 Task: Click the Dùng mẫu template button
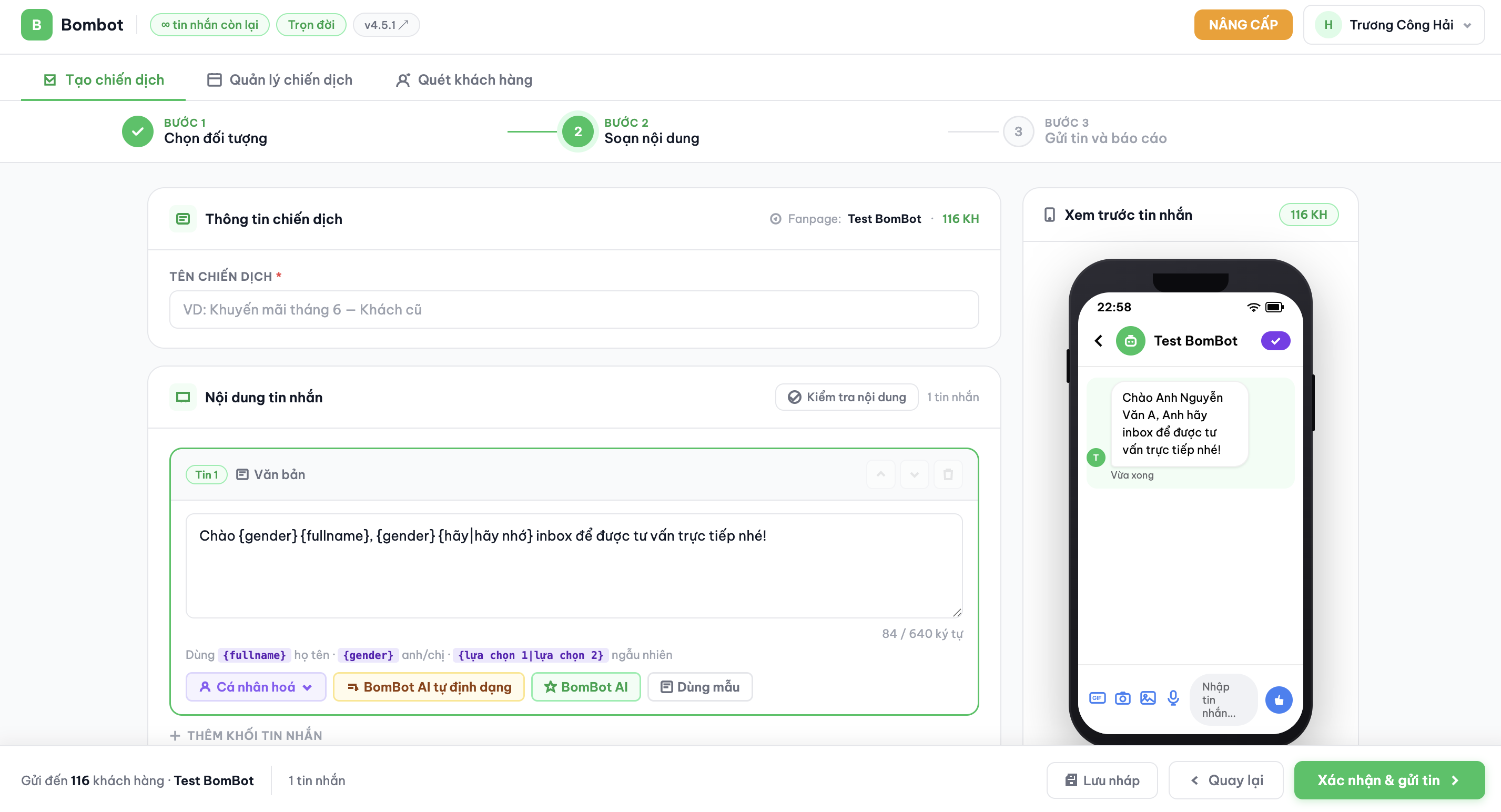(700, 687)
